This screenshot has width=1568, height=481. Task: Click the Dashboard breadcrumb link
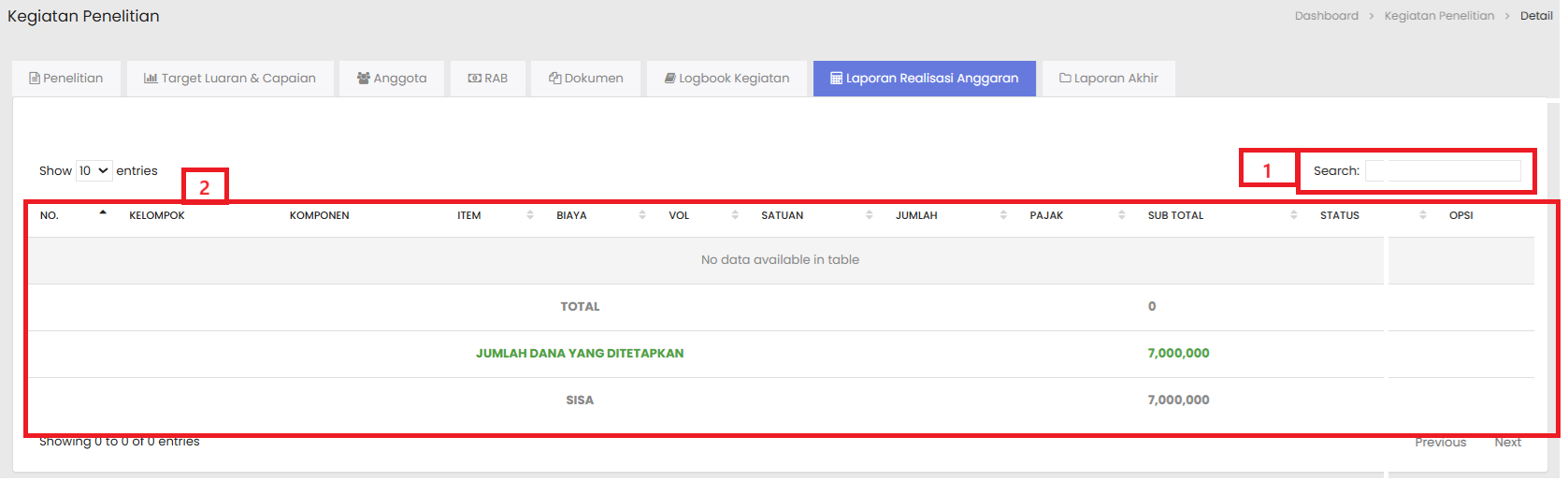[1326, 16]
